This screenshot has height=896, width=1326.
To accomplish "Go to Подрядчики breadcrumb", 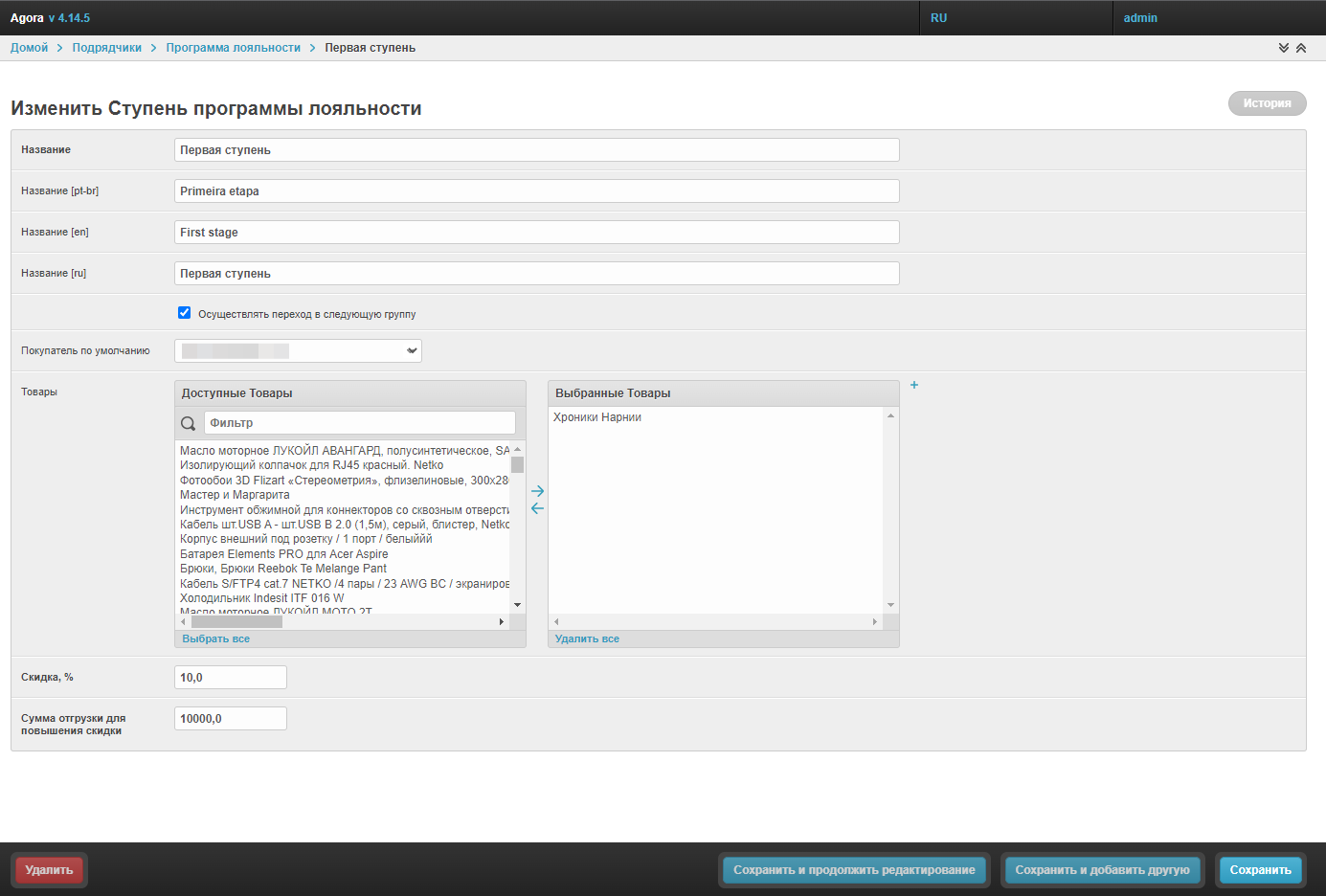I will point(106,48).
